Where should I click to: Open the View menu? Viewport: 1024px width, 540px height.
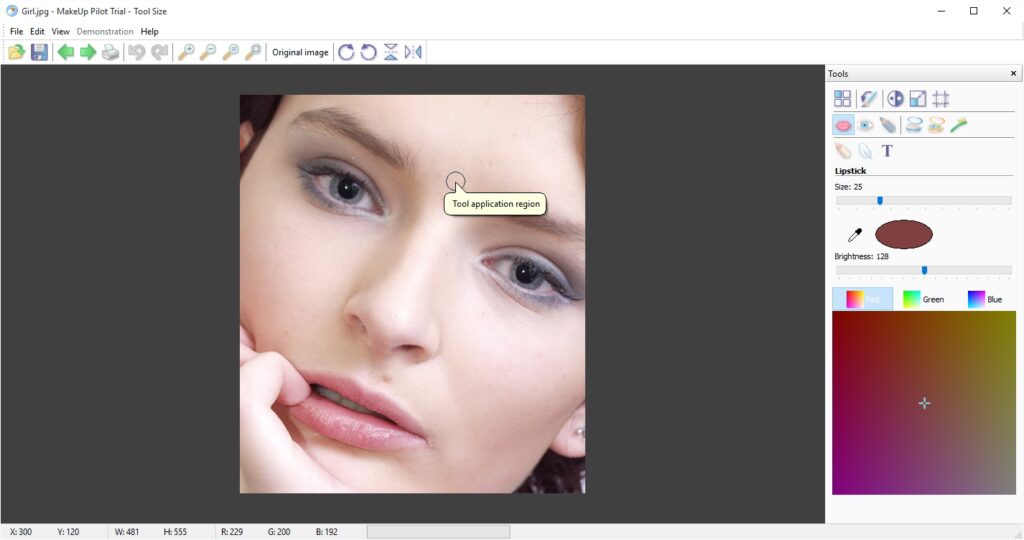61,31
